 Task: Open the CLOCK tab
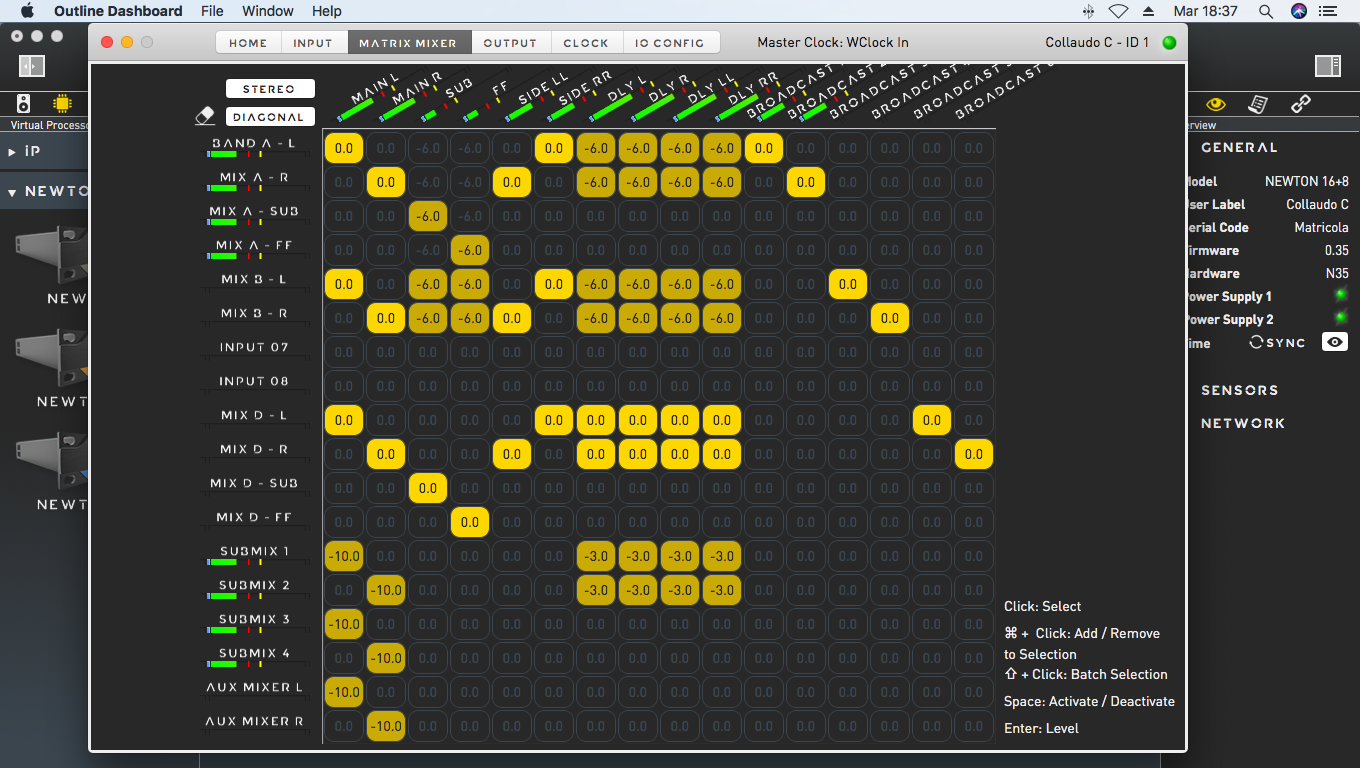586,43
